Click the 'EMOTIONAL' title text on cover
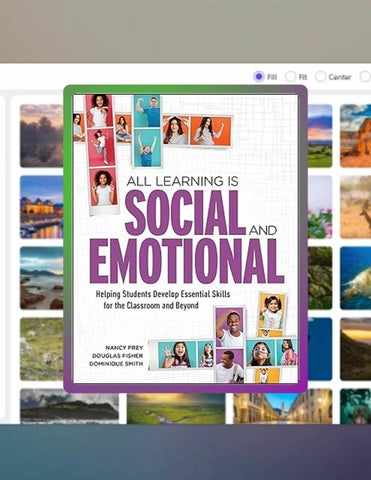Viewport: 371px width, 480px height. click(187, 261)
